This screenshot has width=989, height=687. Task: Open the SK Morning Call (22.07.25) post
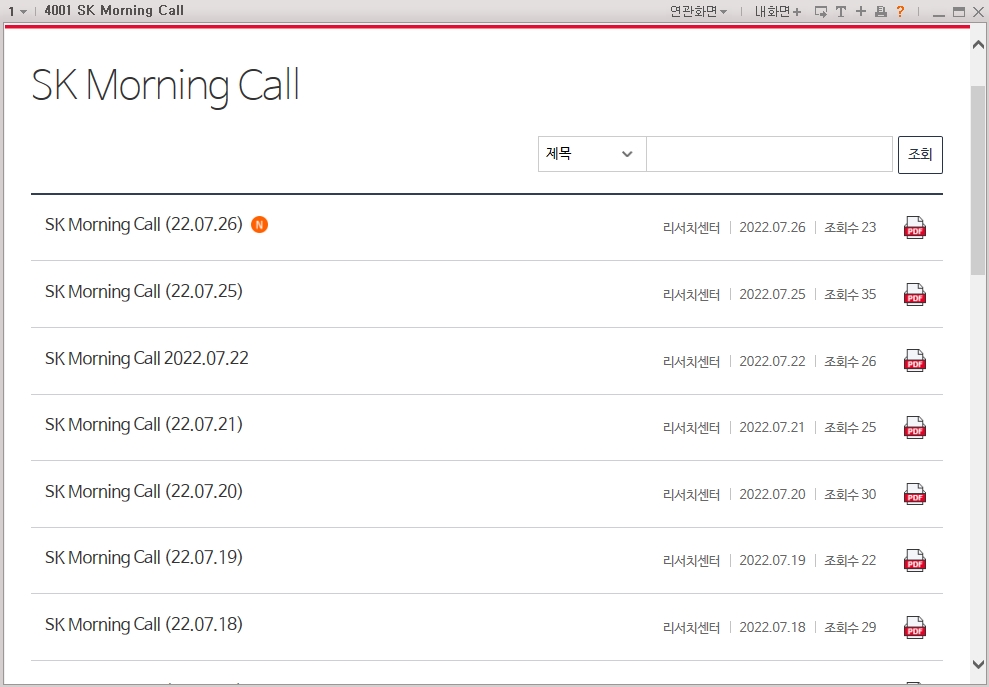[144, 291]
